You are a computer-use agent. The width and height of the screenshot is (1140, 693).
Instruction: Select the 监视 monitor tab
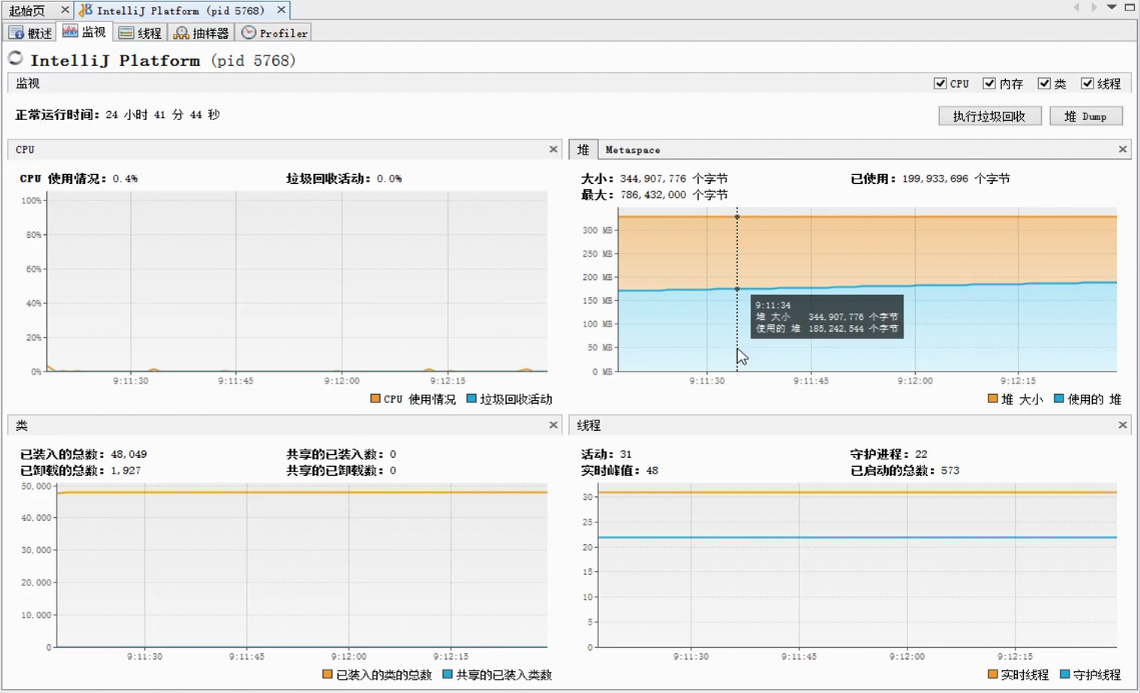click(x=84, y=32)
